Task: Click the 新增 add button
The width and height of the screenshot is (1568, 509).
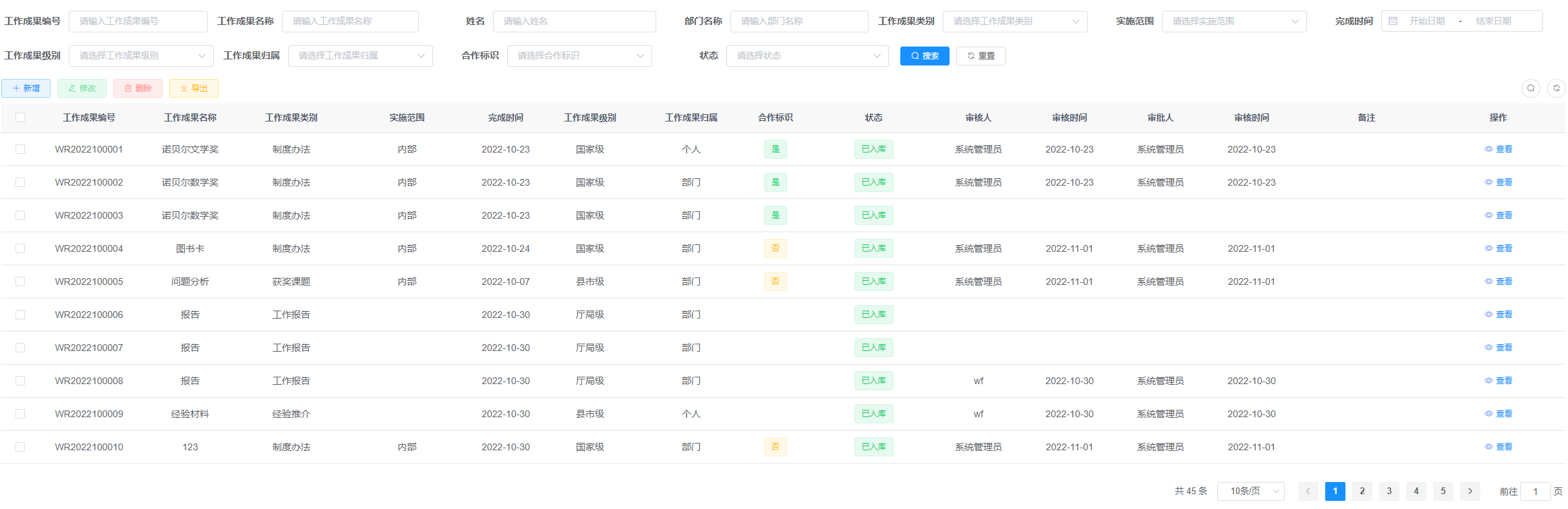Action: coord(26,88)
